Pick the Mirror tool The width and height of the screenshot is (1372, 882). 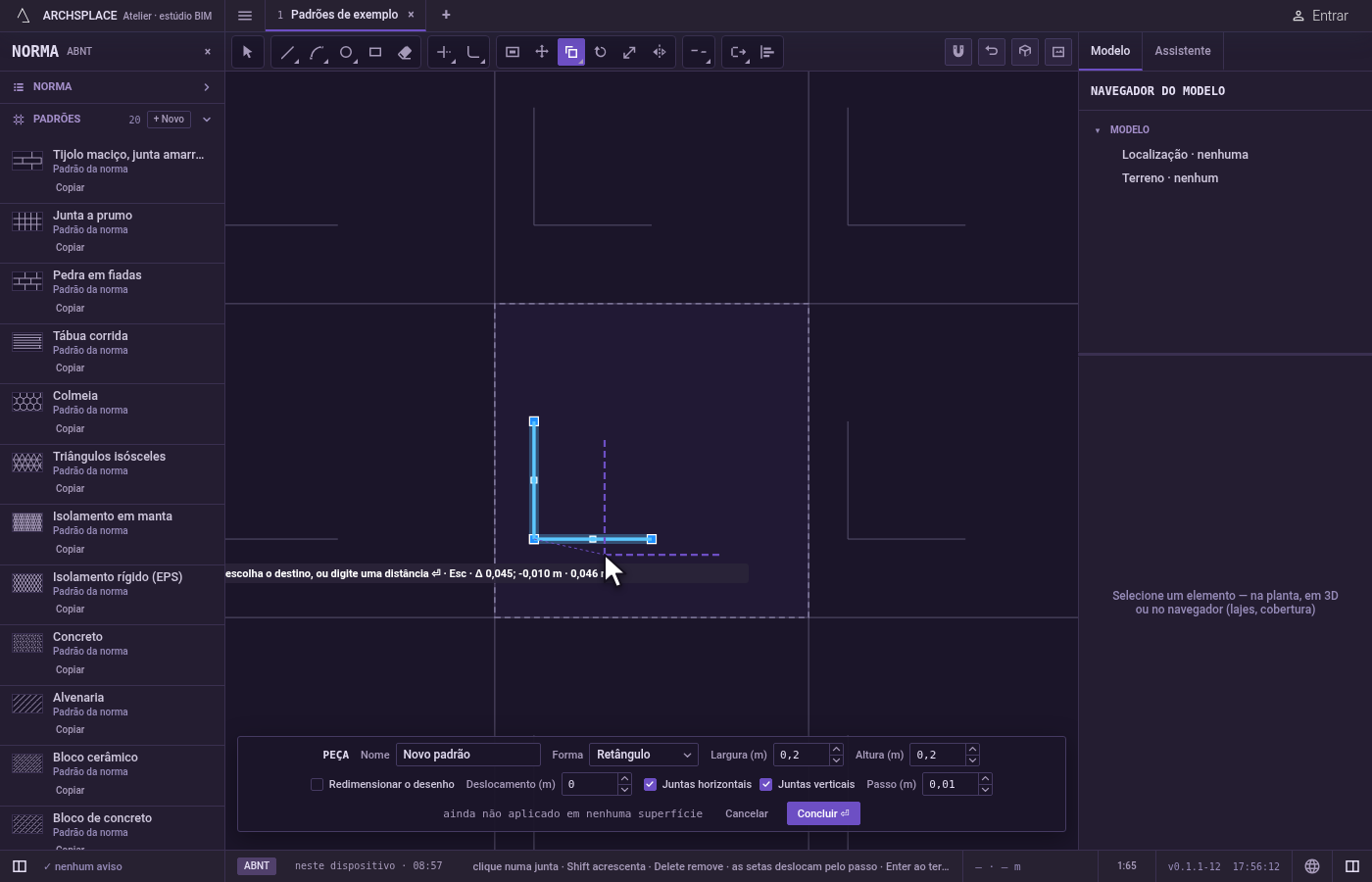coord(660,52)
